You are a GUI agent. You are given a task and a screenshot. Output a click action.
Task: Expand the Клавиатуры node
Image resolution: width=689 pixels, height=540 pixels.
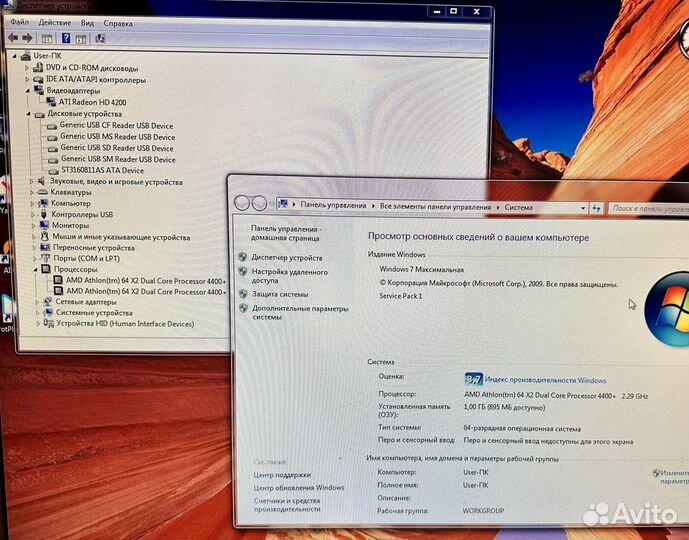[x=32, y=192]
